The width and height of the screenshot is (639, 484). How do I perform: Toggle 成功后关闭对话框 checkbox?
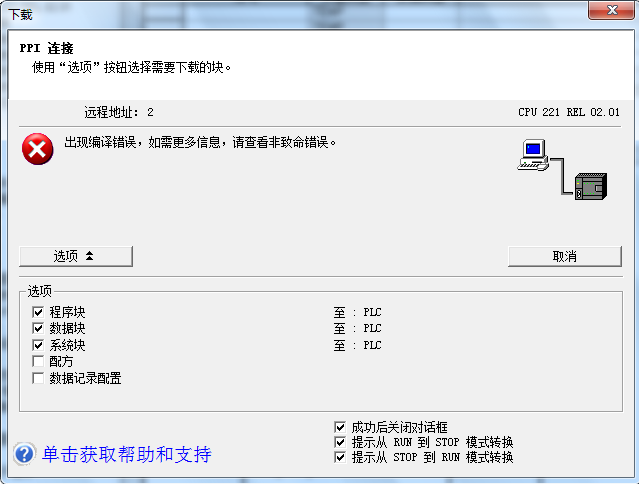click(342, 427)
